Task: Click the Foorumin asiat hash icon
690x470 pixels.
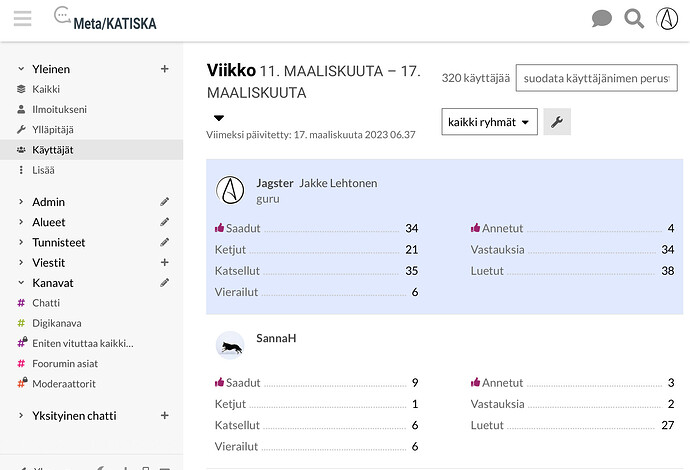Action: (21, 364)
